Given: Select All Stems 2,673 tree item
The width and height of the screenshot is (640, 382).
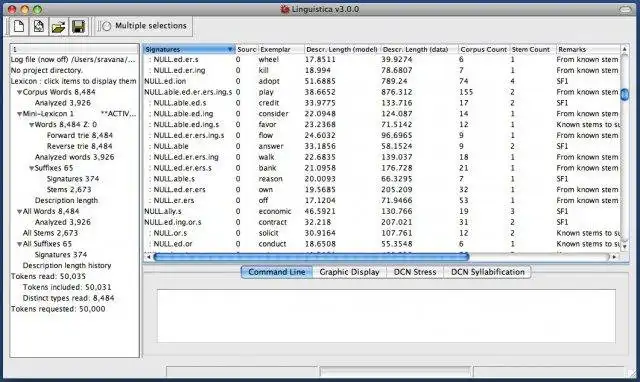Looking at the screenshot, I should click(50, 233).
